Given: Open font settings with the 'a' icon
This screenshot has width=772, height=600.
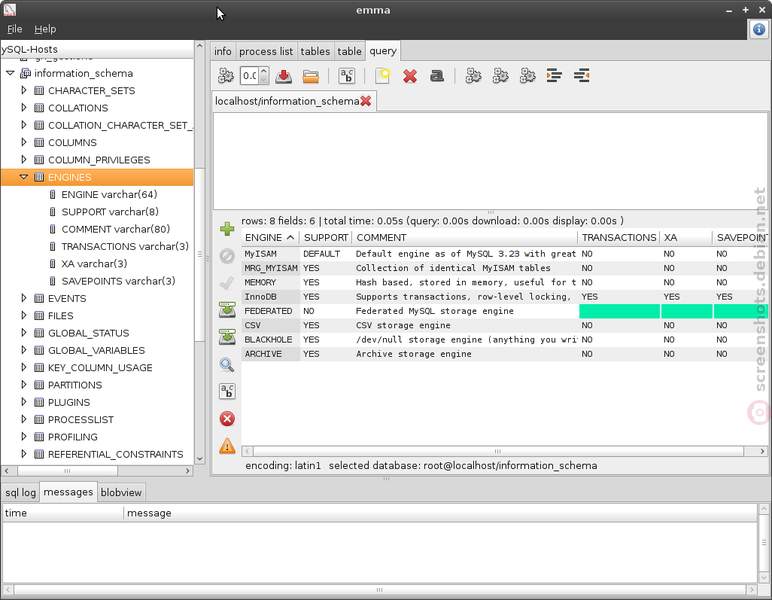Looking at the screenshot, I should point(437,76).
